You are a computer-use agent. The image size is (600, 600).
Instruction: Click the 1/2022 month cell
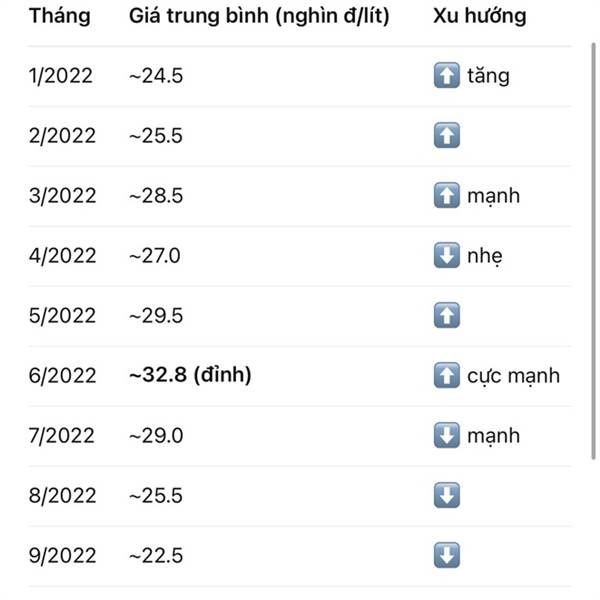[61, 76]
